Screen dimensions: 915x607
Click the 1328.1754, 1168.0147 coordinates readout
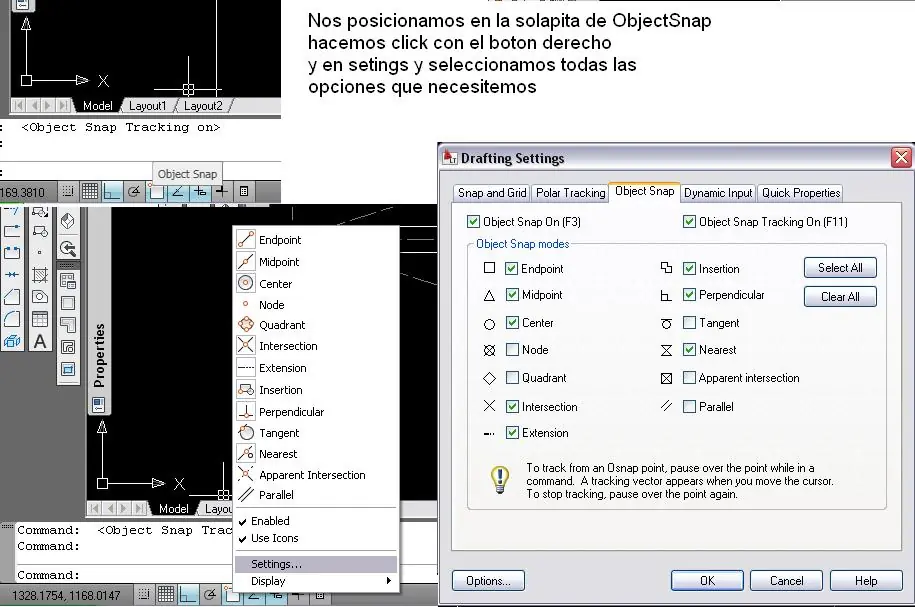66,595
